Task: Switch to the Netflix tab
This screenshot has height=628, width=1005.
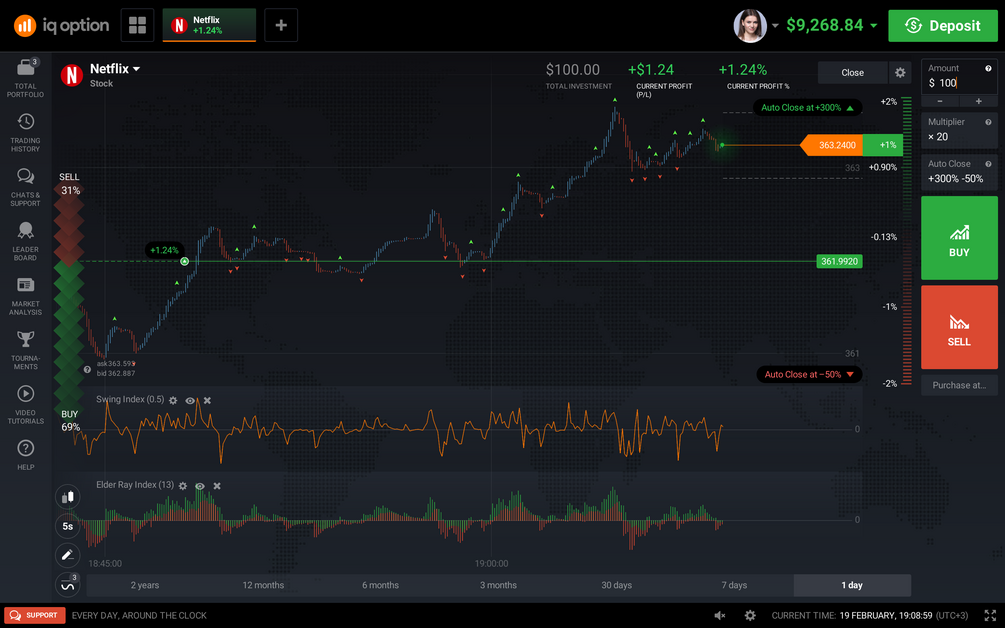Action: point(209,26)
